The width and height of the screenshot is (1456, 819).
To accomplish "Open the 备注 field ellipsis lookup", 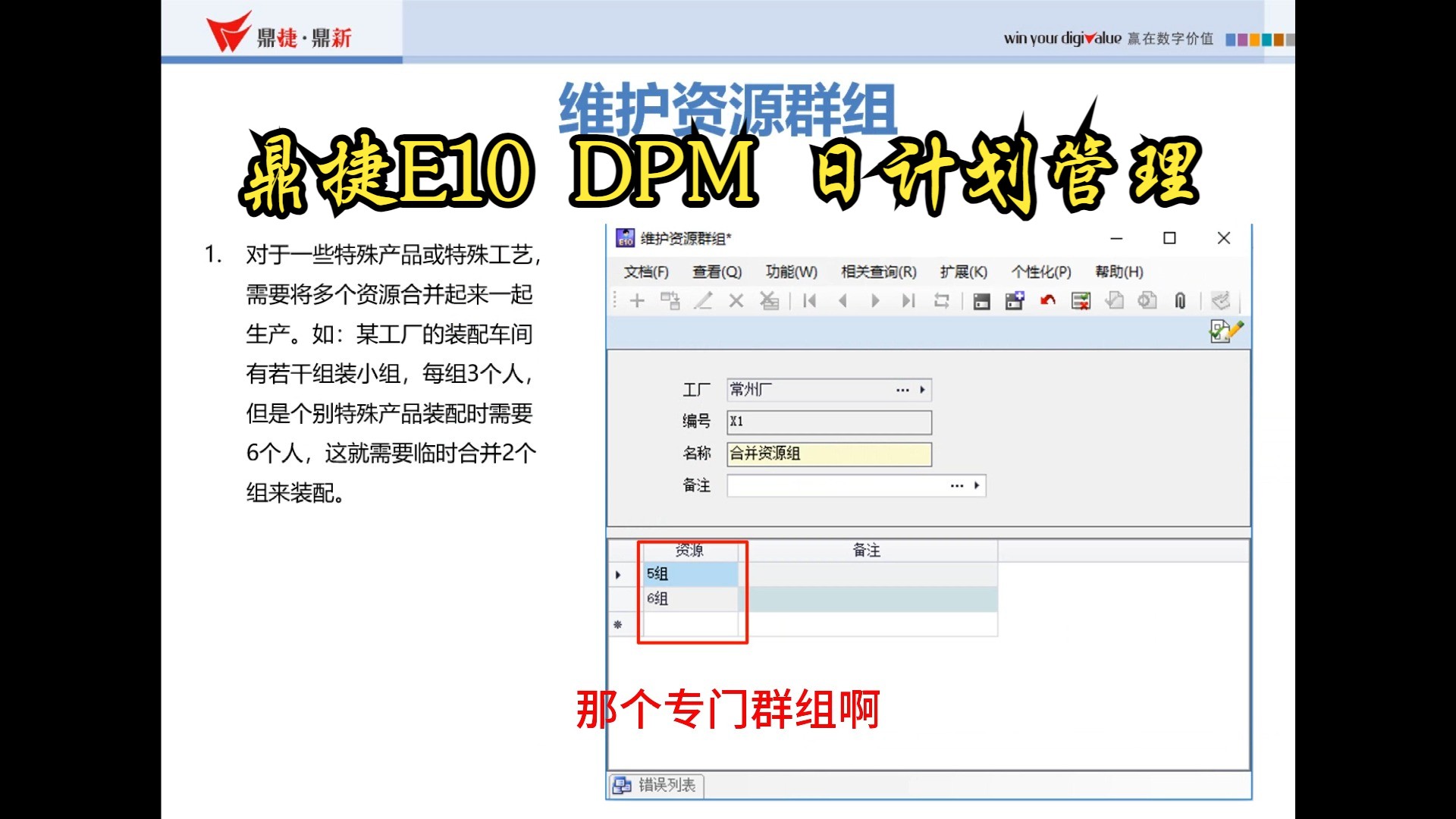I will [x=957, y=485].
